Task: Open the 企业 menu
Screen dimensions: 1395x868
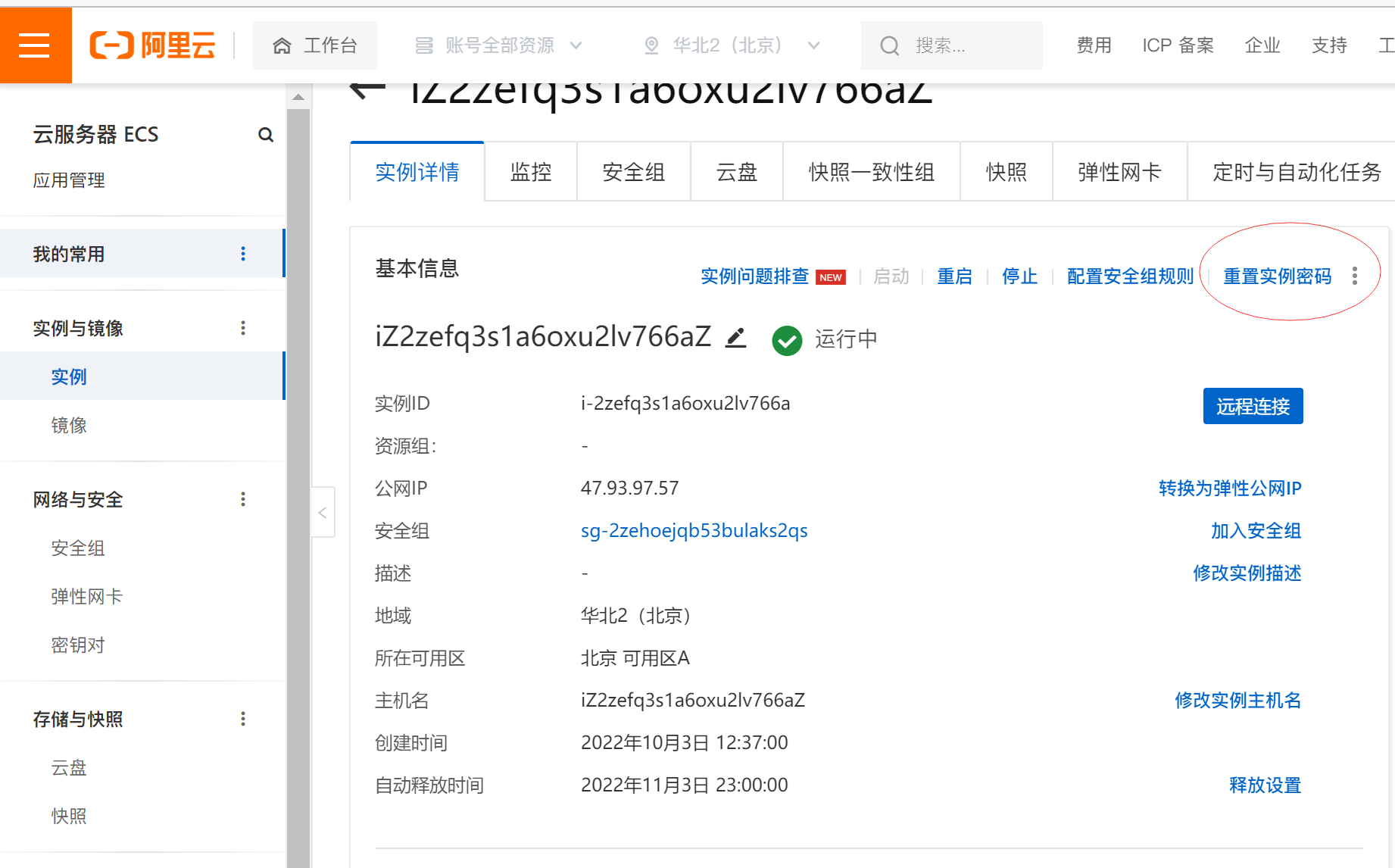Action: [x=1262, y=45]
